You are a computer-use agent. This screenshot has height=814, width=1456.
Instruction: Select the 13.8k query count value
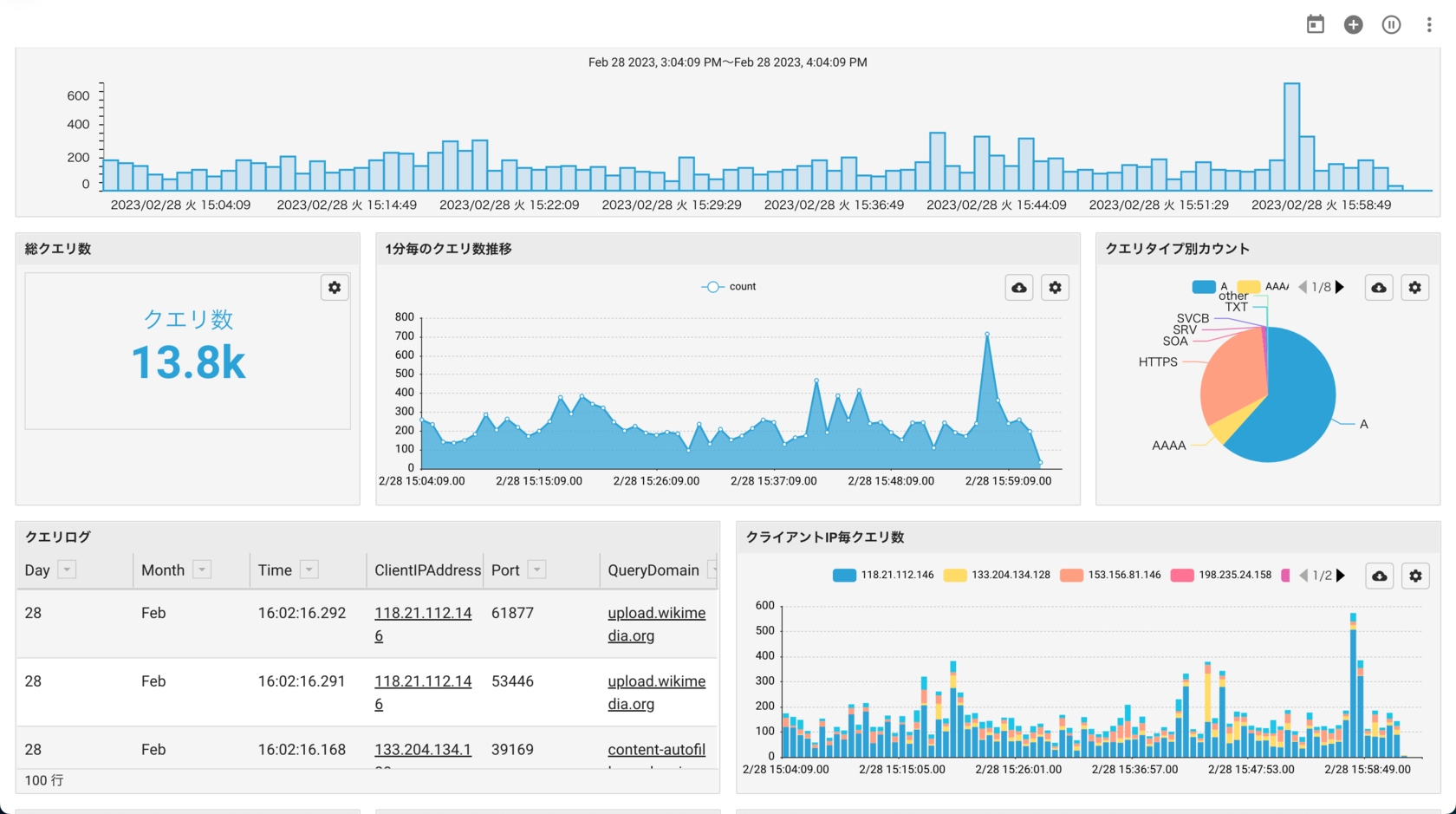[x=188, y=362]
